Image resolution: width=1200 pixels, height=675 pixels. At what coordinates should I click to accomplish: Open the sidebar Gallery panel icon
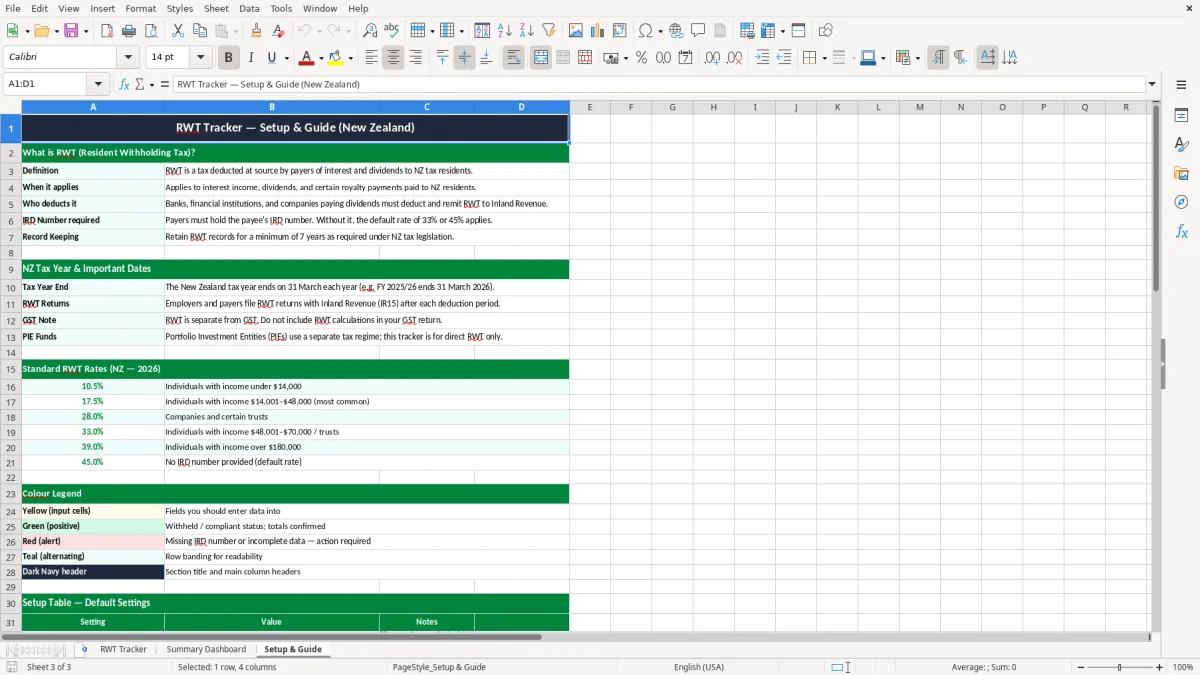(1181, 174)
